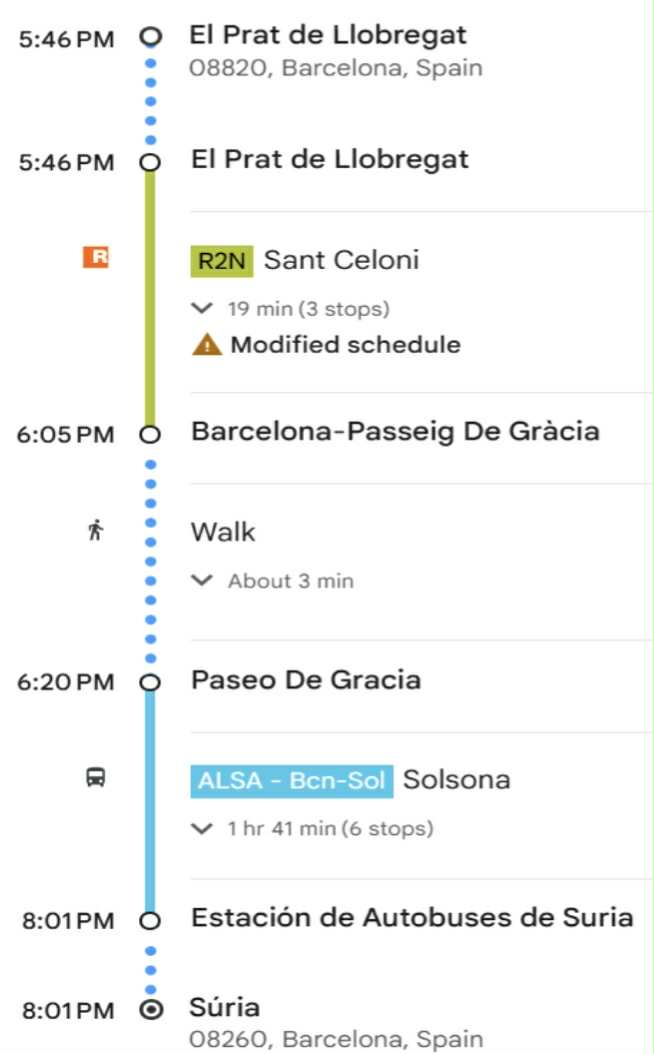Click the green R2N line badge
Viewport: 654px width, 1054px height.
[222, 261]
